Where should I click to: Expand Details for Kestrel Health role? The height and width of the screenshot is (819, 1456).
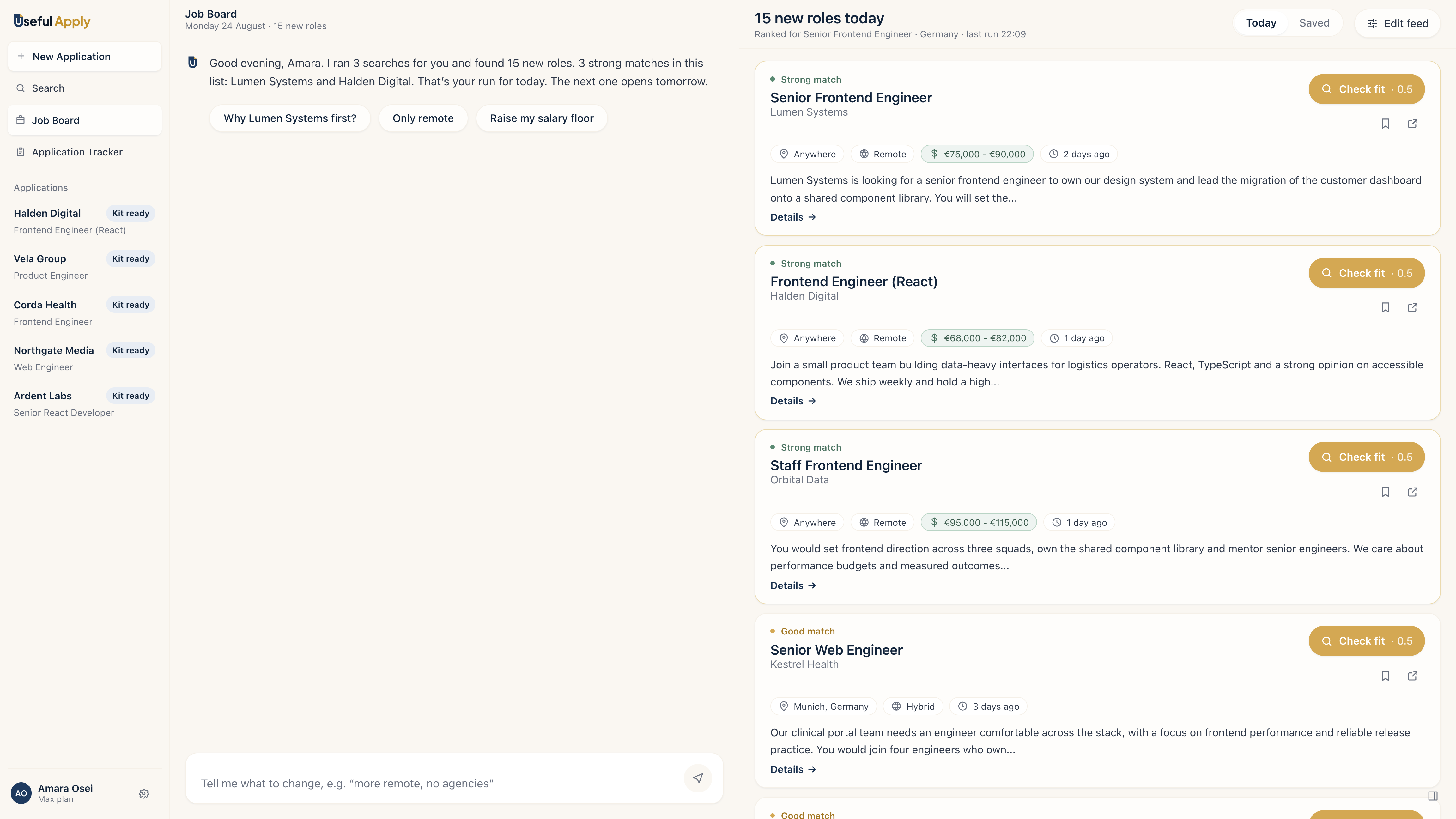point(793,769)
